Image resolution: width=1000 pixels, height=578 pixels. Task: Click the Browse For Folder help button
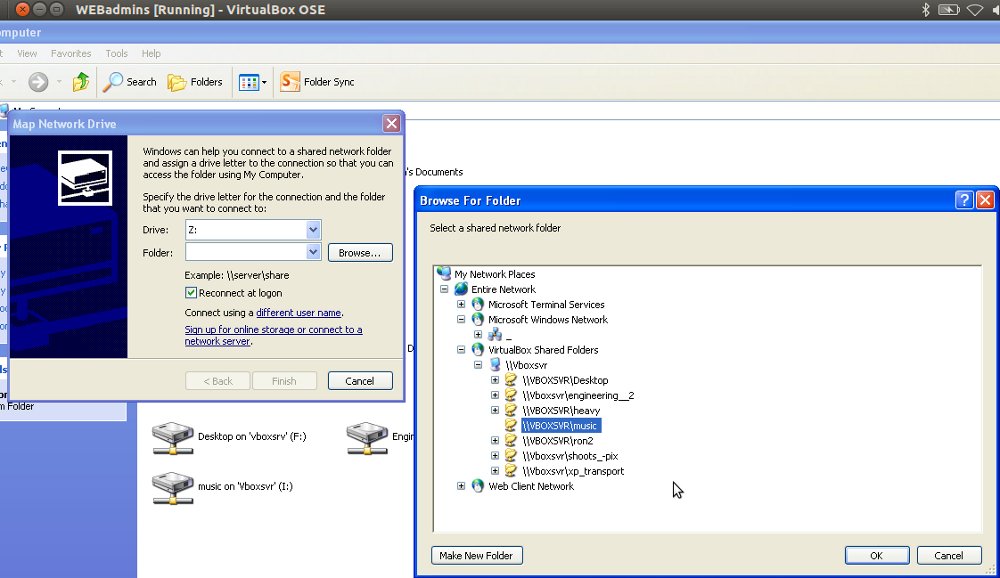(964, 200)
